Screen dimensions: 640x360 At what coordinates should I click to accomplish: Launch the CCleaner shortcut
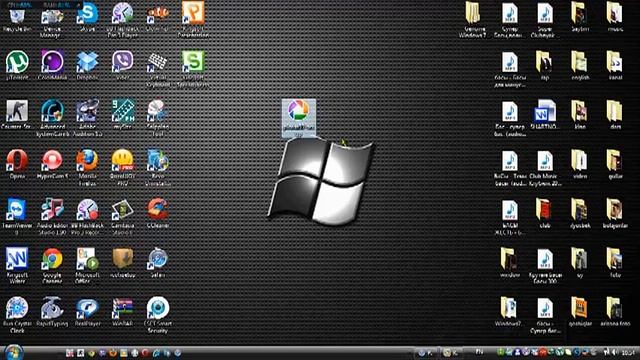tap(158, 213)
